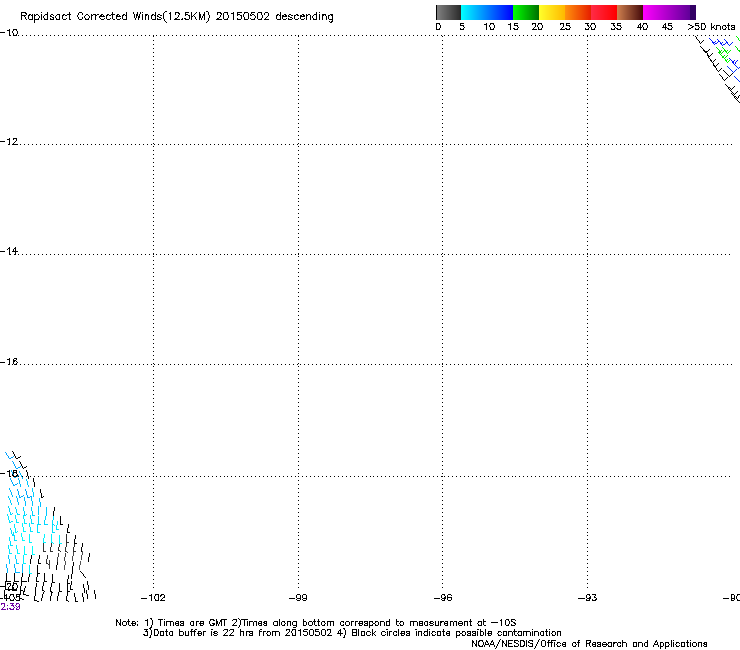The height and width of the screenshot is (650, 740).
Task: Select the yellow 20-25 knots color segment
Action: [552, 12]
